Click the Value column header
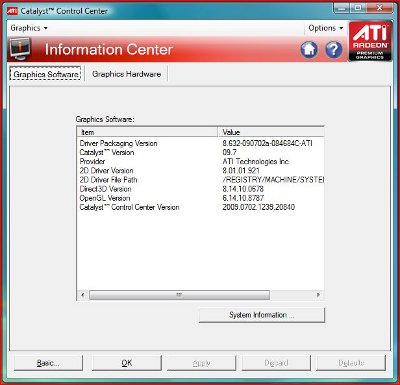The height and width of the screenshot is (385, 400). 271,132
